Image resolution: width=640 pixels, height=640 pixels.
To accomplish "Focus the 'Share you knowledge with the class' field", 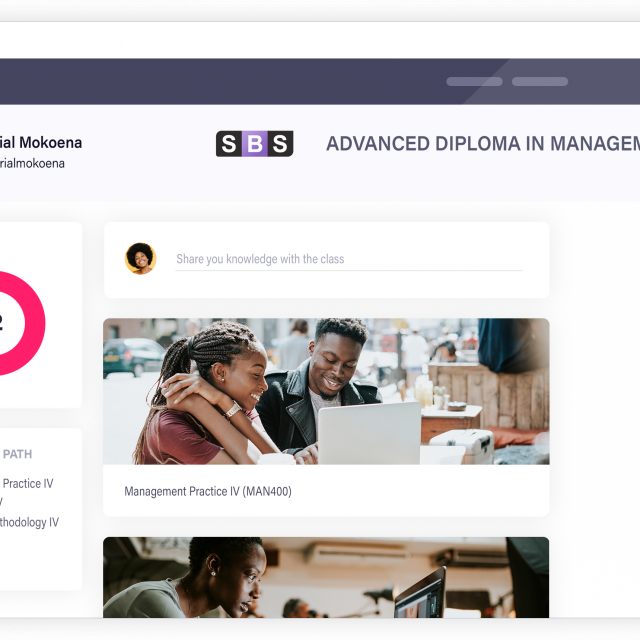I will click(348, 259).
